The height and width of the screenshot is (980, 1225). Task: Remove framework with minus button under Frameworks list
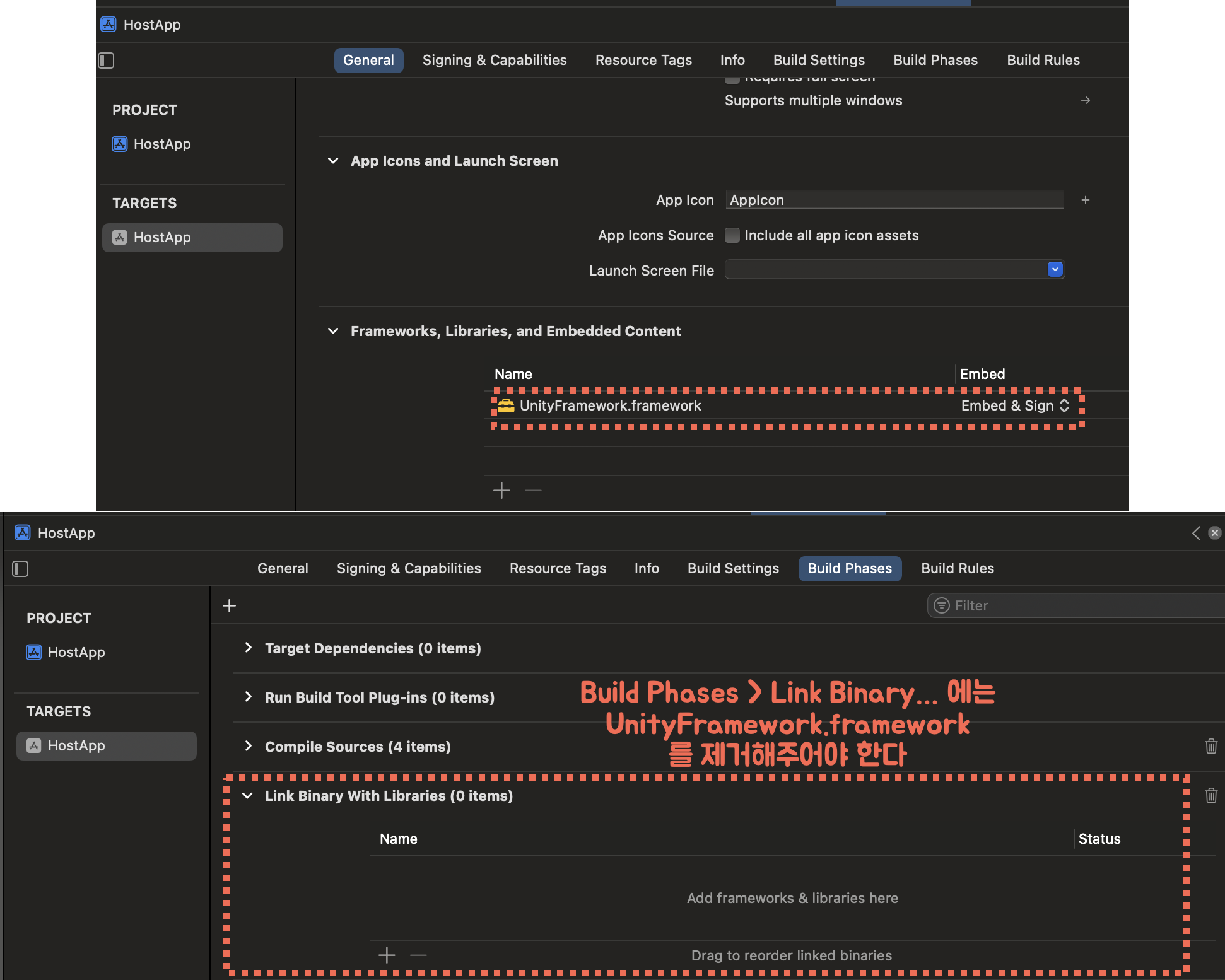pos(533,490)
